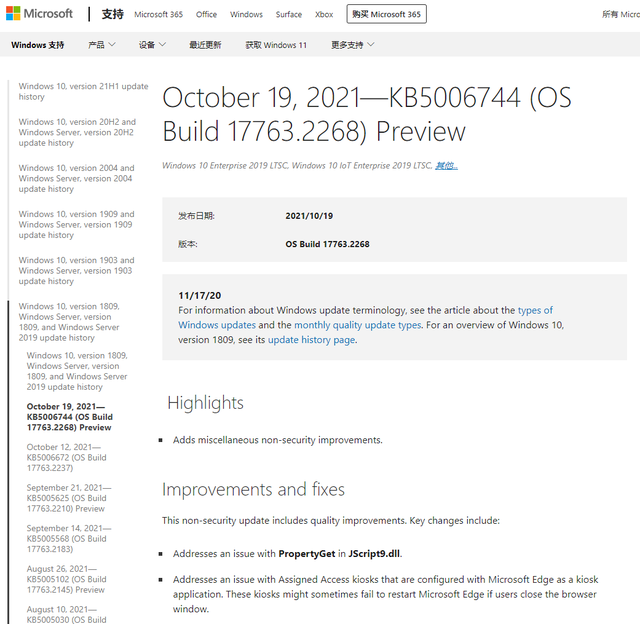The width and height of the screenshot is (640, 624).
Task: Click the Improvements and fixes heading
Action: tap(253, 489)
